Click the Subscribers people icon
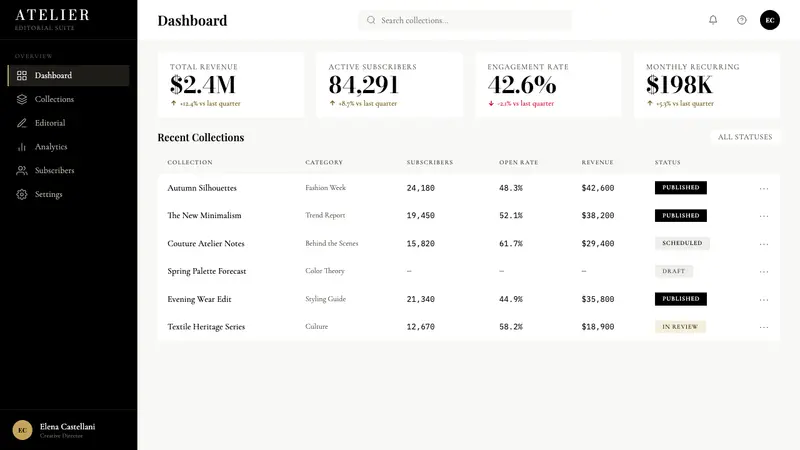Screen dimensions: 800x450 [21, 170]
